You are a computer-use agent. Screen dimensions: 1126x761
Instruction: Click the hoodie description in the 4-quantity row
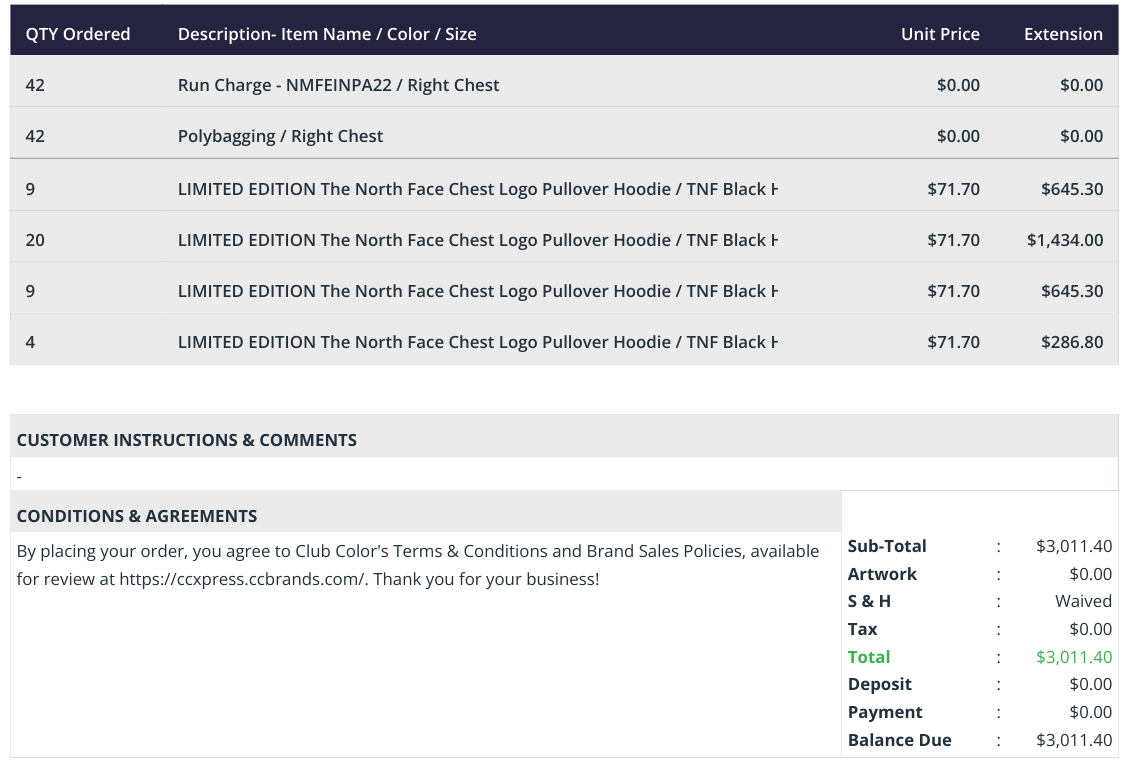[x=478, y=342]
